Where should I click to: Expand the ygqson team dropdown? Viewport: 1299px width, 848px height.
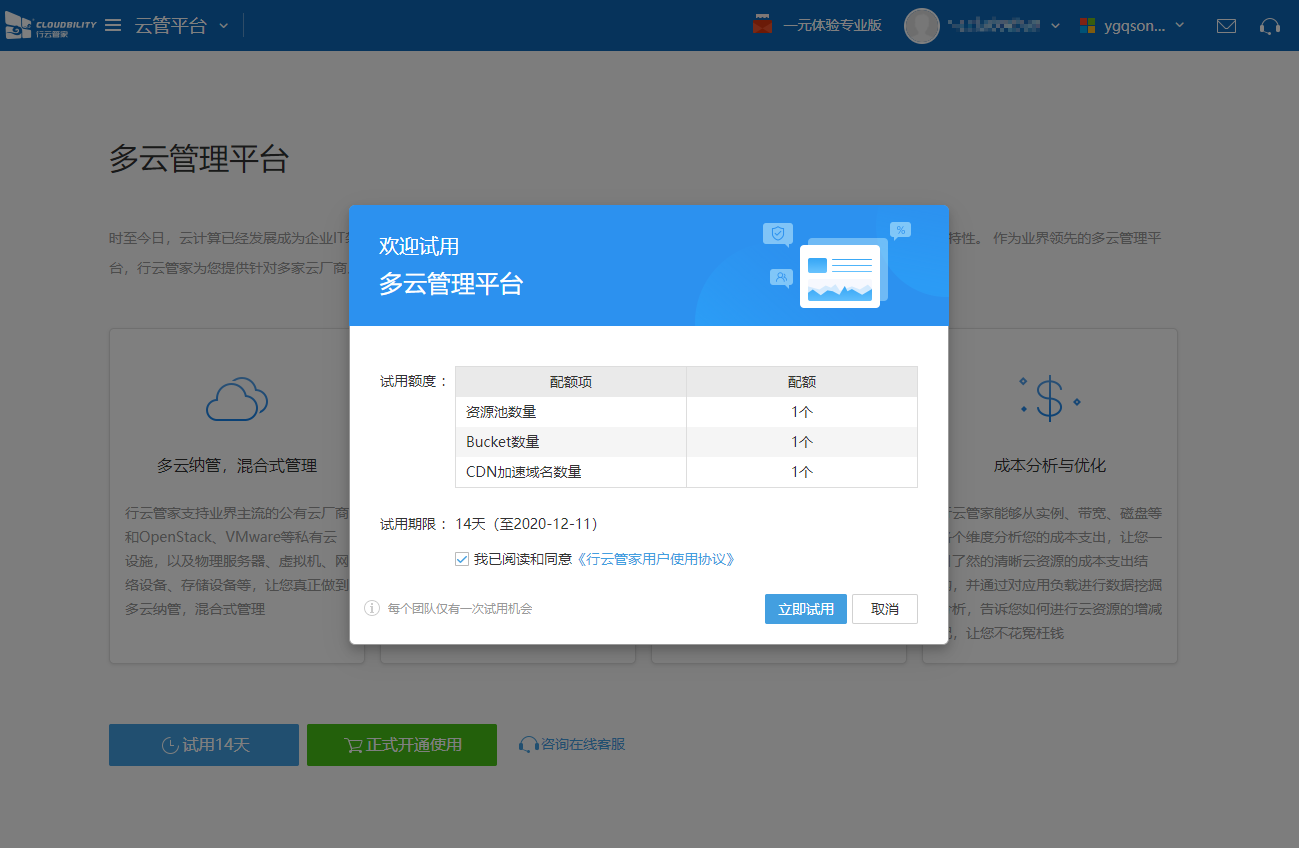click(1179, 25)
